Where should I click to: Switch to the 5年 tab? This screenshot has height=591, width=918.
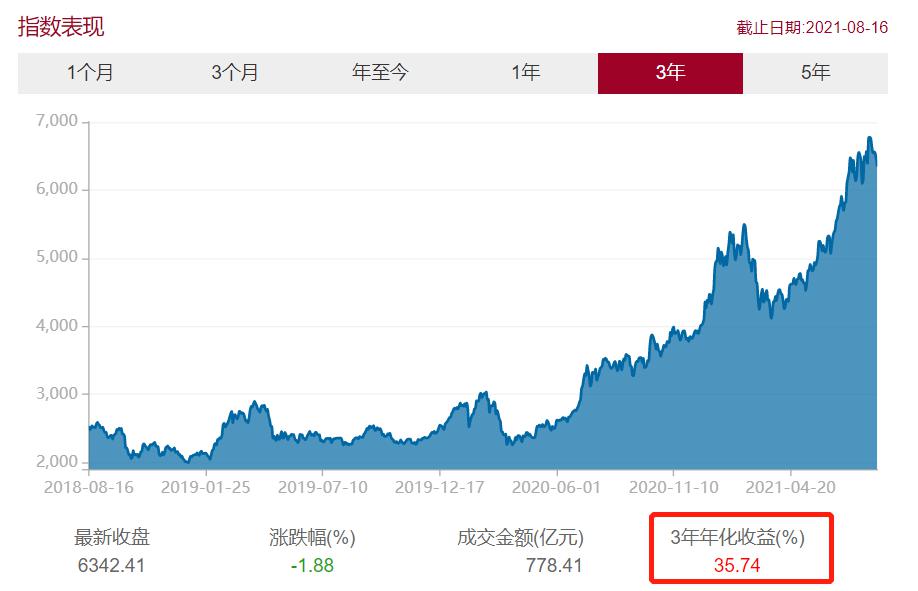coord(815,73)
